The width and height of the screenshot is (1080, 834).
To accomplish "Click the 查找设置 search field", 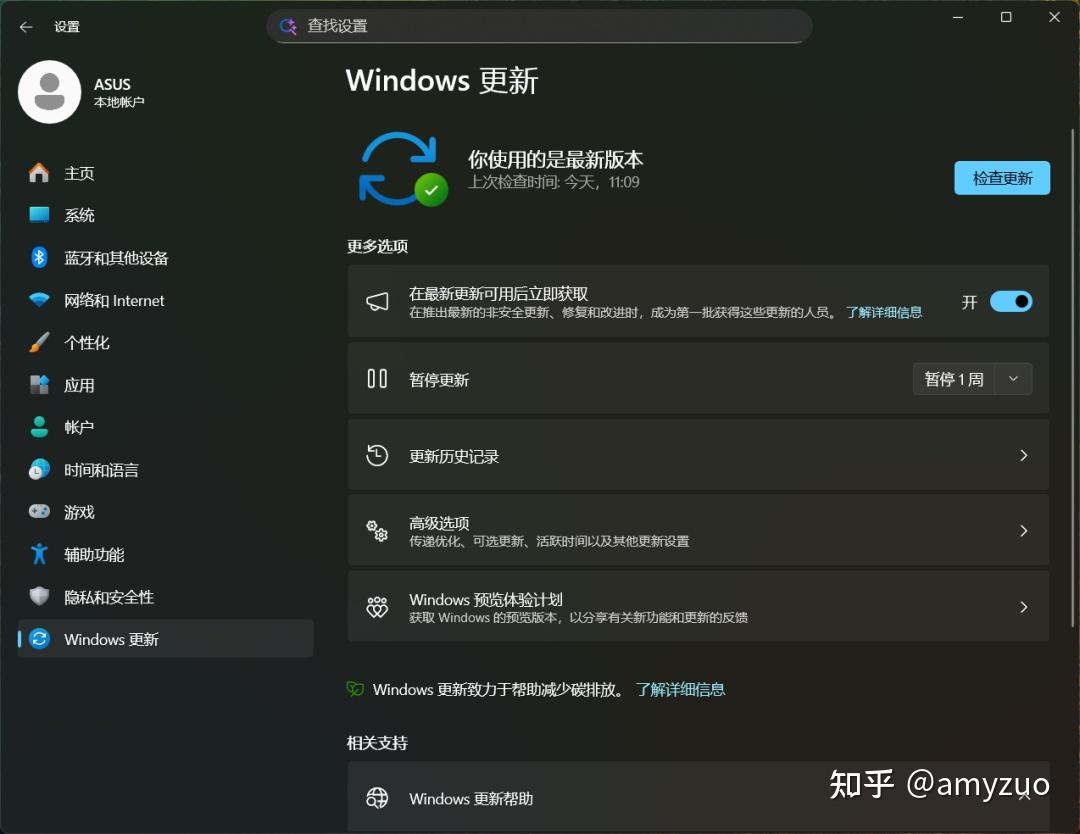I will point(540,26).
